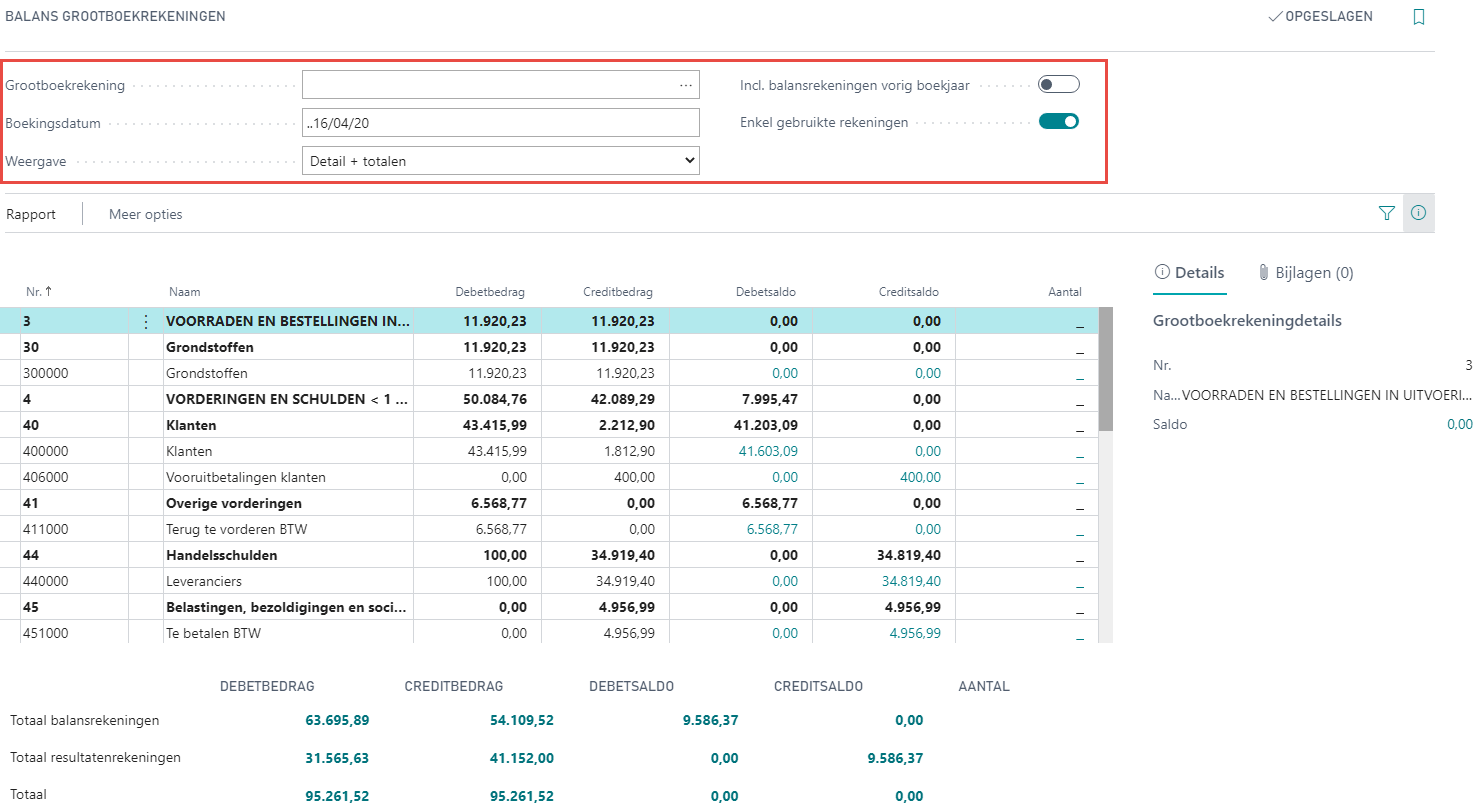This screenshot has width=1478, height=807.
Task: Open row options for account 3
Action: pos(146,322)
